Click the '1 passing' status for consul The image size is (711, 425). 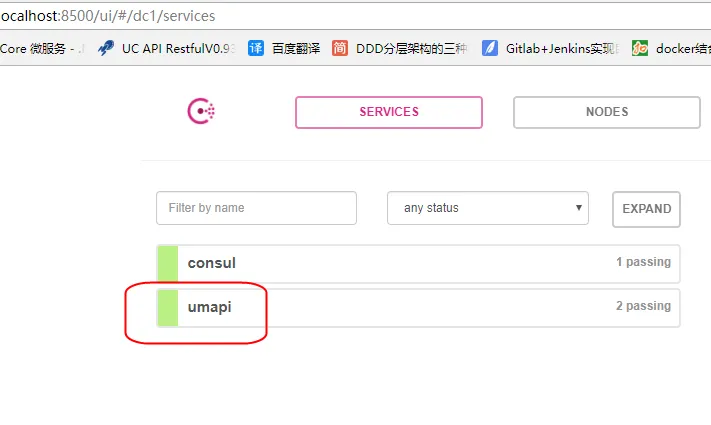pyautogui.click(x=643, y=262)
